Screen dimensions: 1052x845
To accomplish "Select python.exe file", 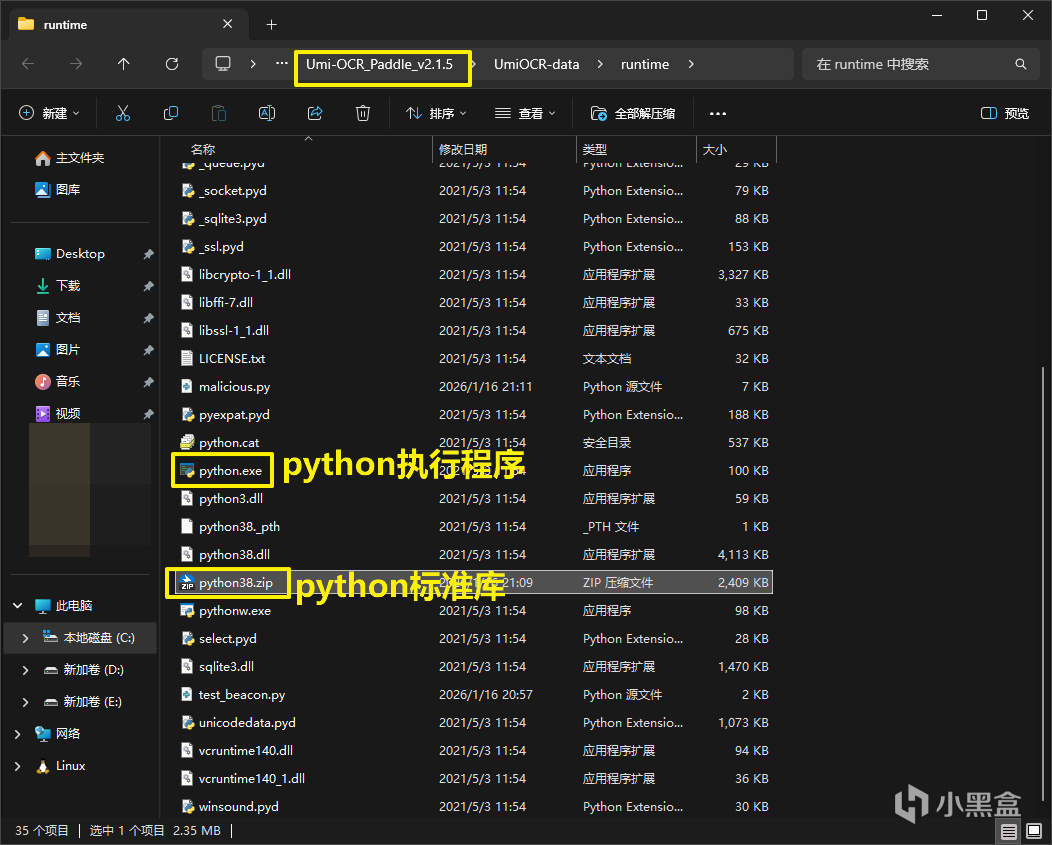I will (231, 471).
